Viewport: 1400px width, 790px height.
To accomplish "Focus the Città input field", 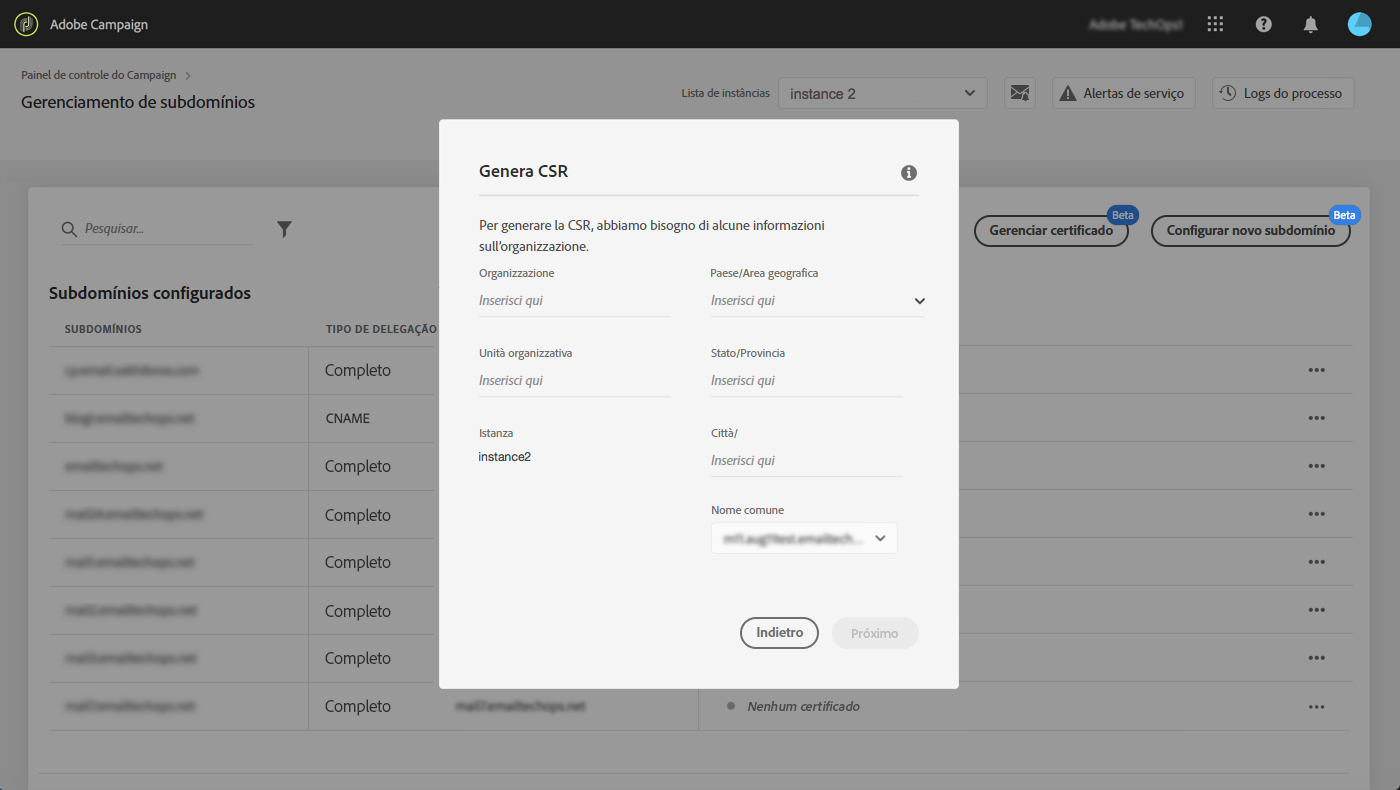I will [806, 460].
